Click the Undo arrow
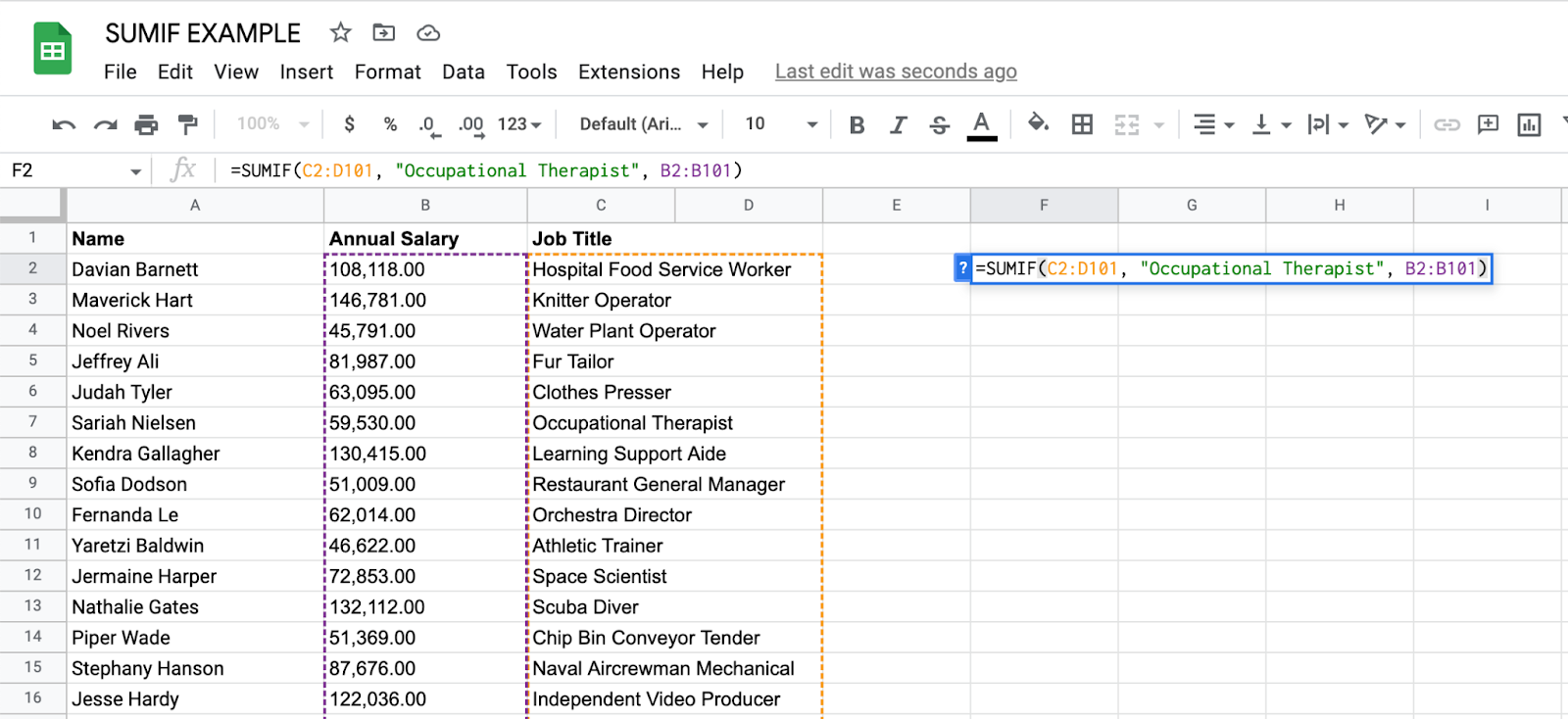This screenshot has width=1568, height=719. tap(64, 124)
